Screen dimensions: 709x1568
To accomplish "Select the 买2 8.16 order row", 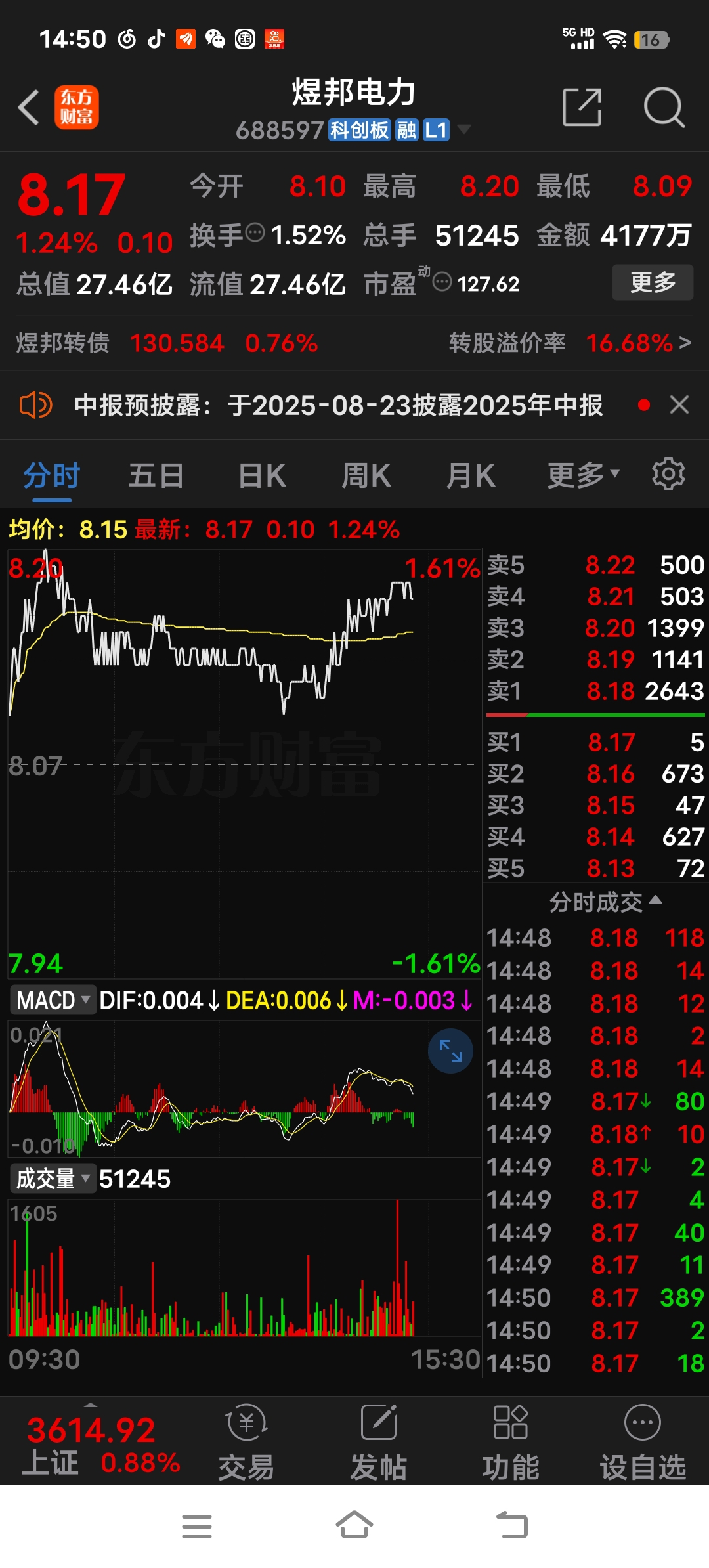I will 595,773.
